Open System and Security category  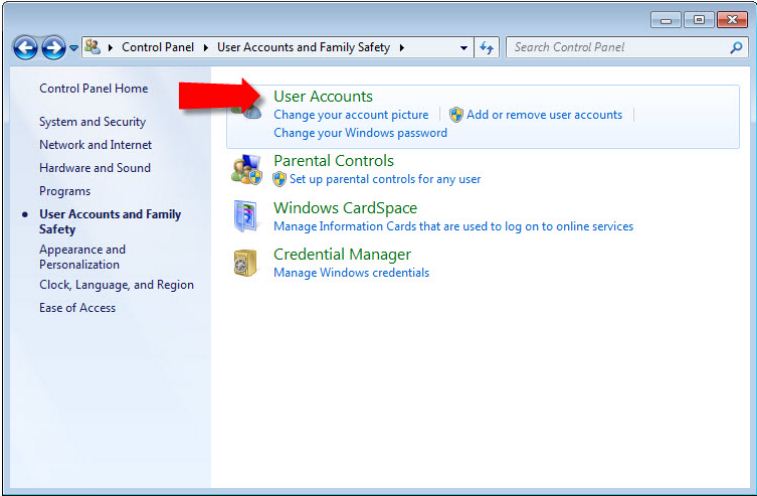pyautogui.click(x=92, y=122)
